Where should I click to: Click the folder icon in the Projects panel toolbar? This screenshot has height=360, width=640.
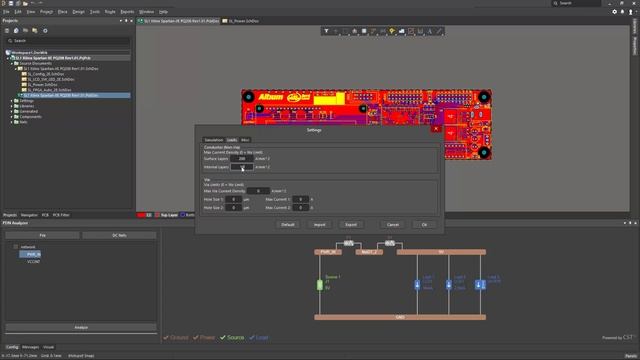coord(25,31)
